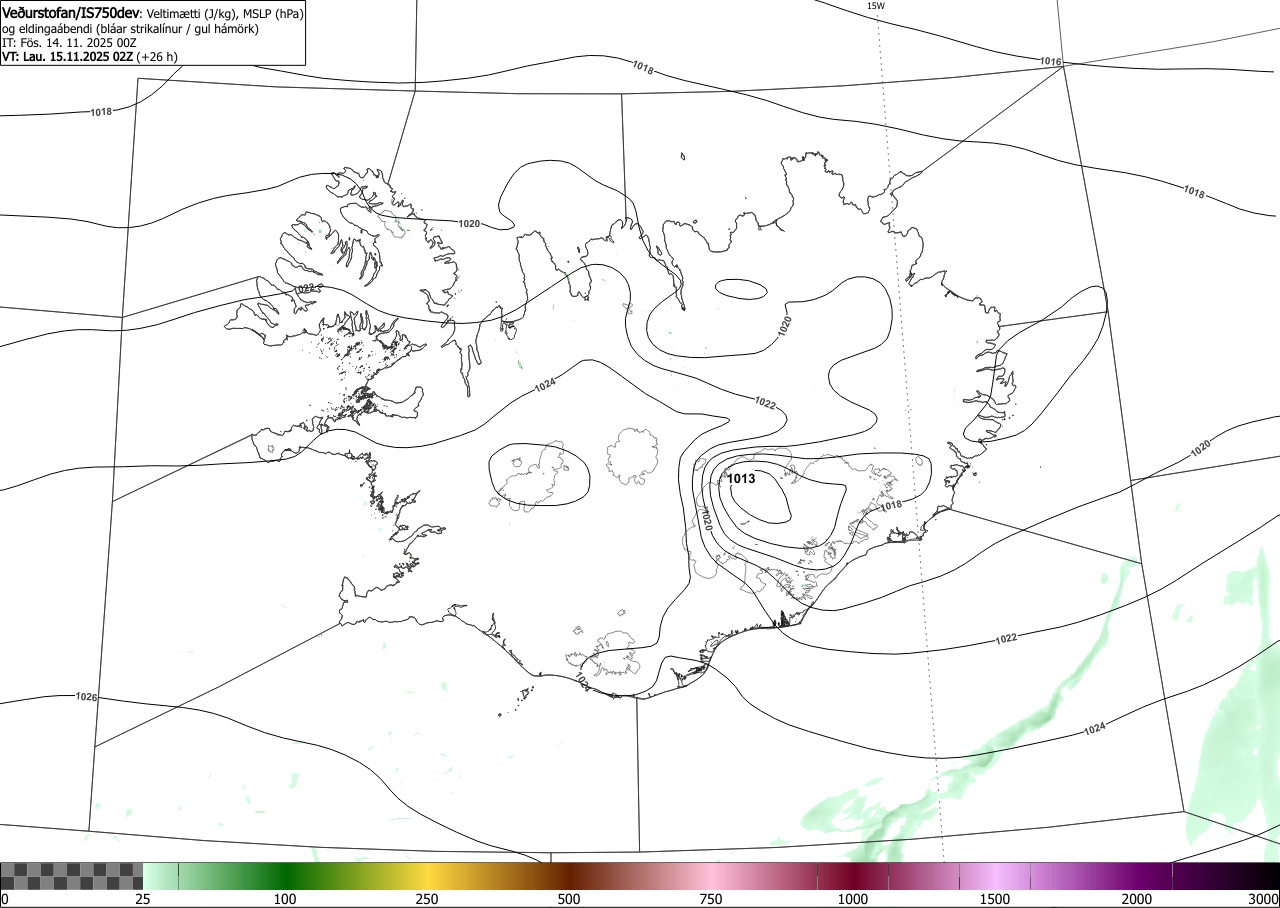The width and height of the screenshot is (1280, 908).
Task: Click the '3000' value on the color scale
Action: (1264, 899)
